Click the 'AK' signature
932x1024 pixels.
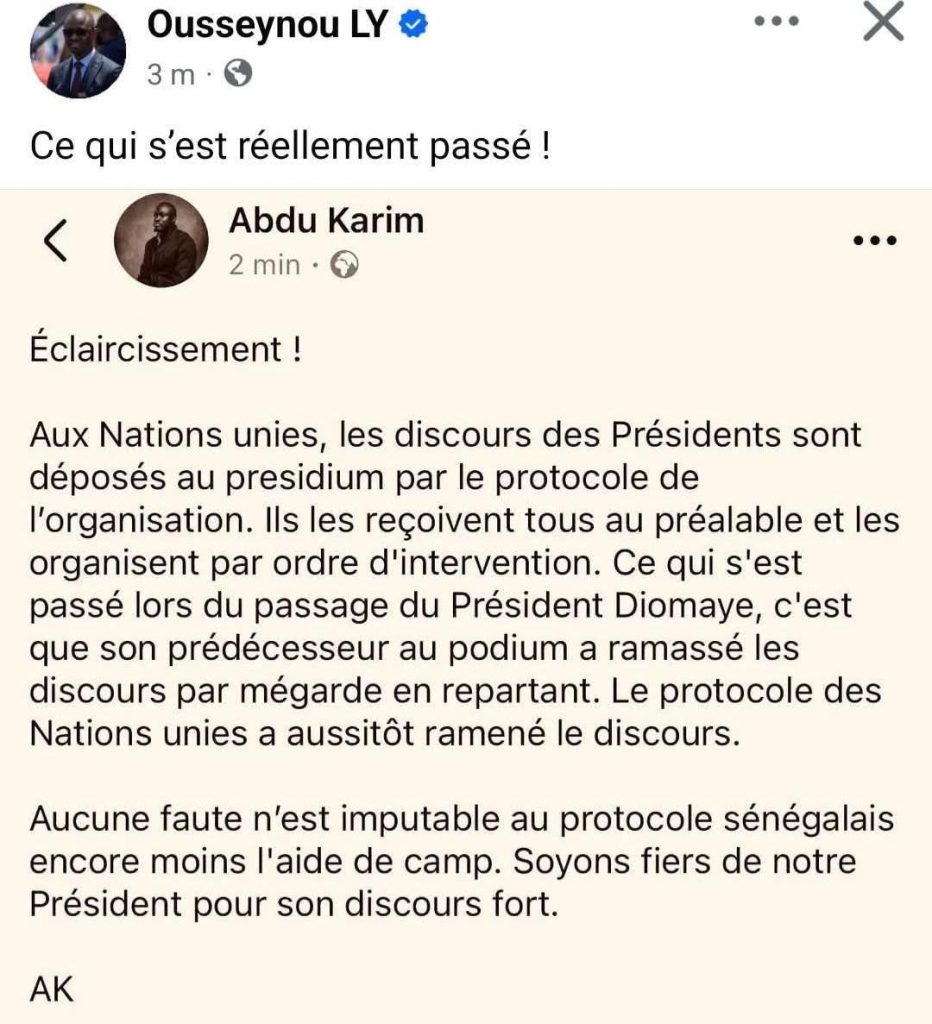tap(52, 990)
